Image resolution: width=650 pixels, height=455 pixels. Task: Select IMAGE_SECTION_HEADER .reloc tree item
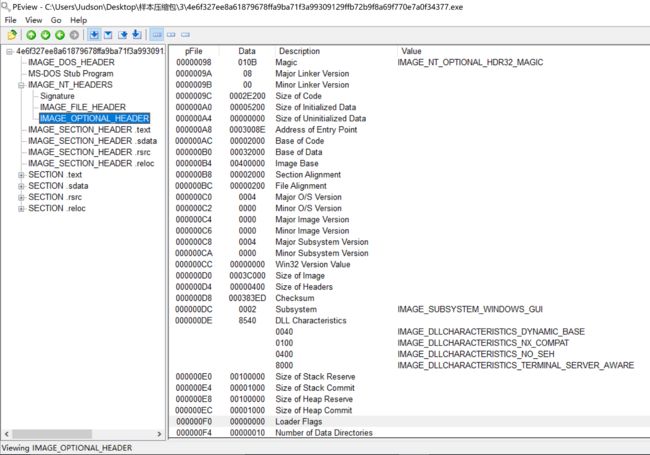(91, 163)
